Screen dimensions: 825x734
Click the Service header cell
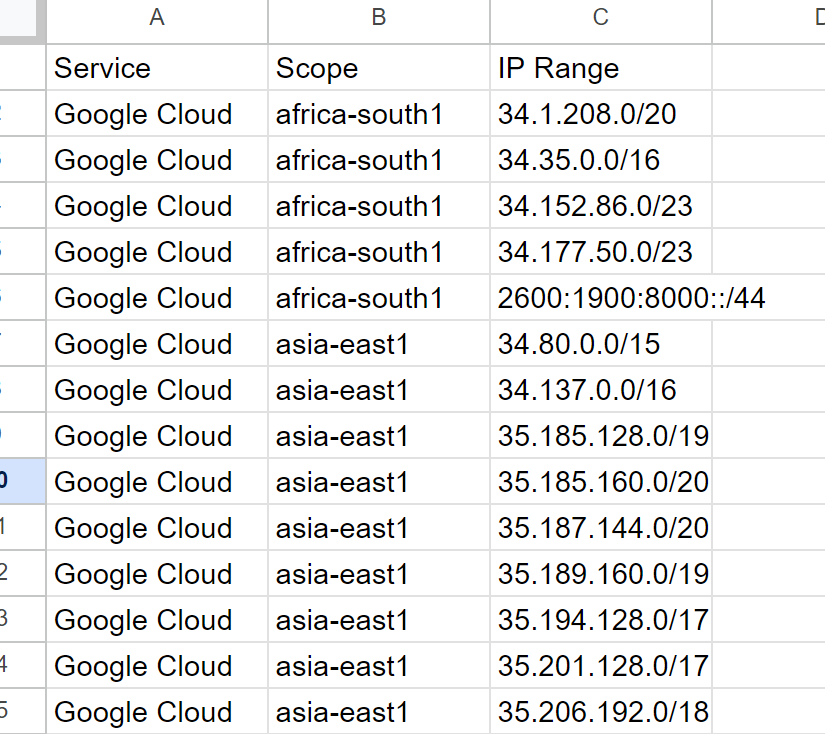point(157,68)
